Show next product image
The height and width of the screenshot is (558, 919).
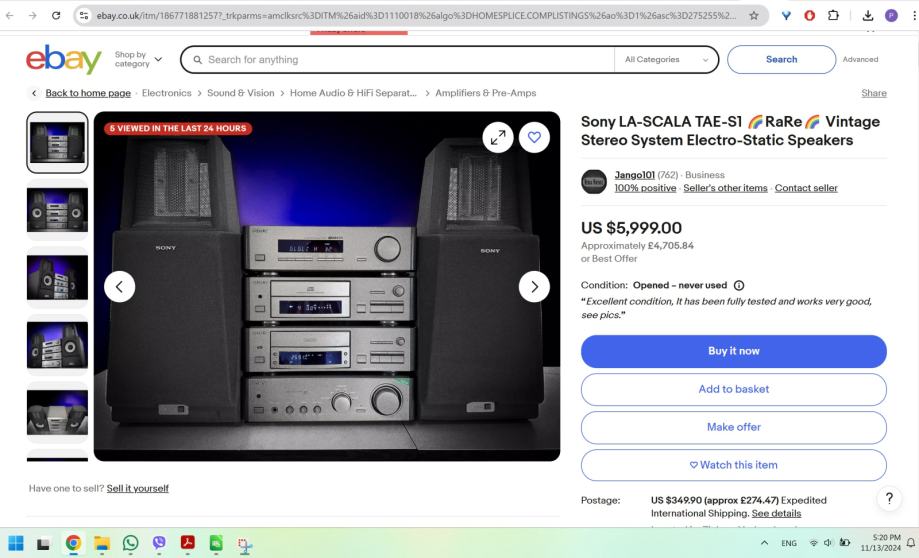coord(534,287)
